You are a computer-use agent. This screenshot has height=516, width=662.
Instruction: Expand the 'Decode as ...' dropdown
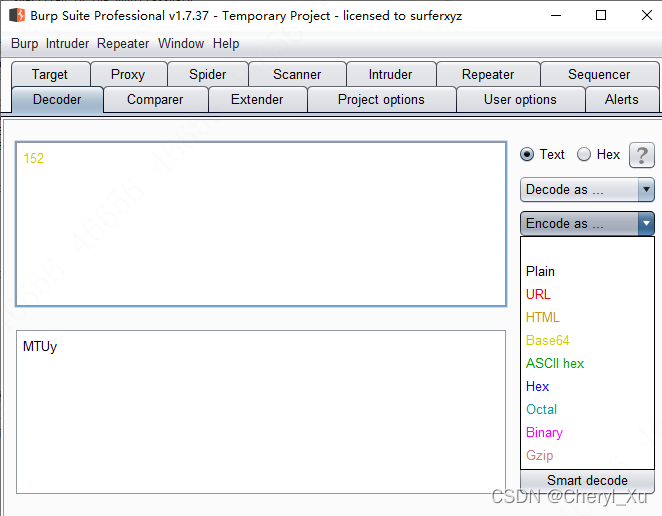tap(587, 189)
